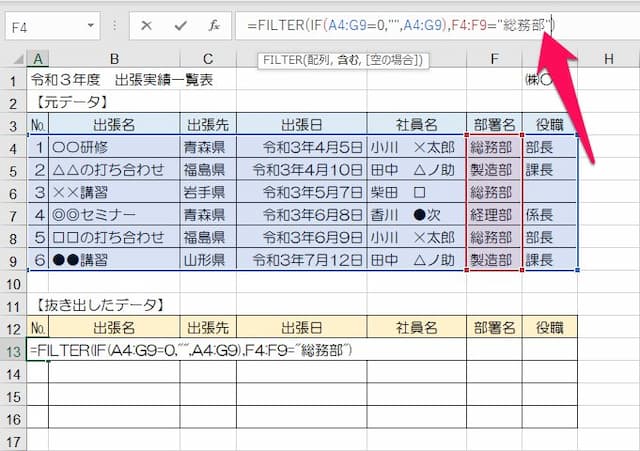Select row 1 header

pyautogui.click(x=13, y=80)
